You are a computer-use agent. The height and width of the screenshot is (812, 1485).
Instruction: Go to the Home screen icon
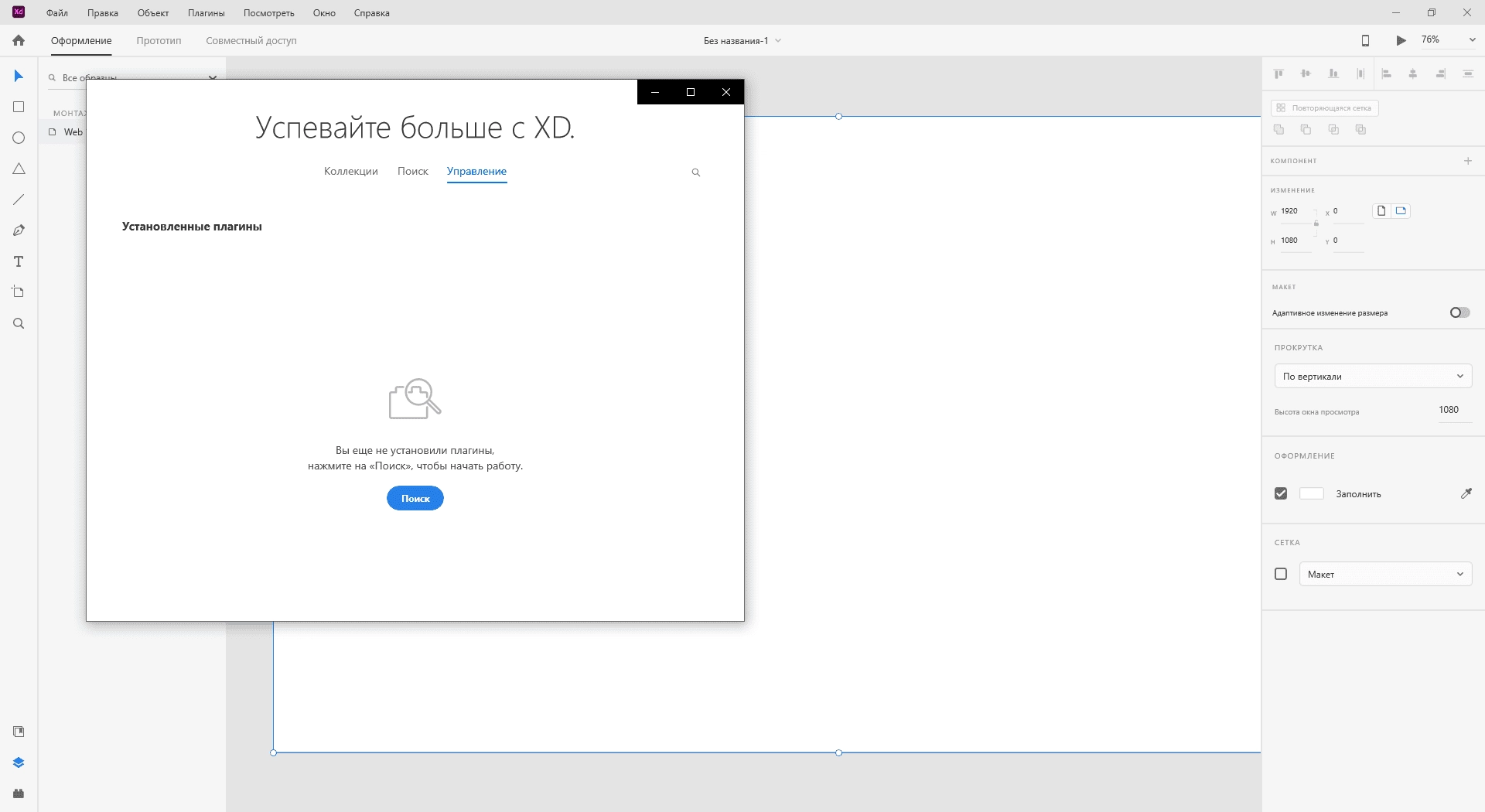[19, 40]
